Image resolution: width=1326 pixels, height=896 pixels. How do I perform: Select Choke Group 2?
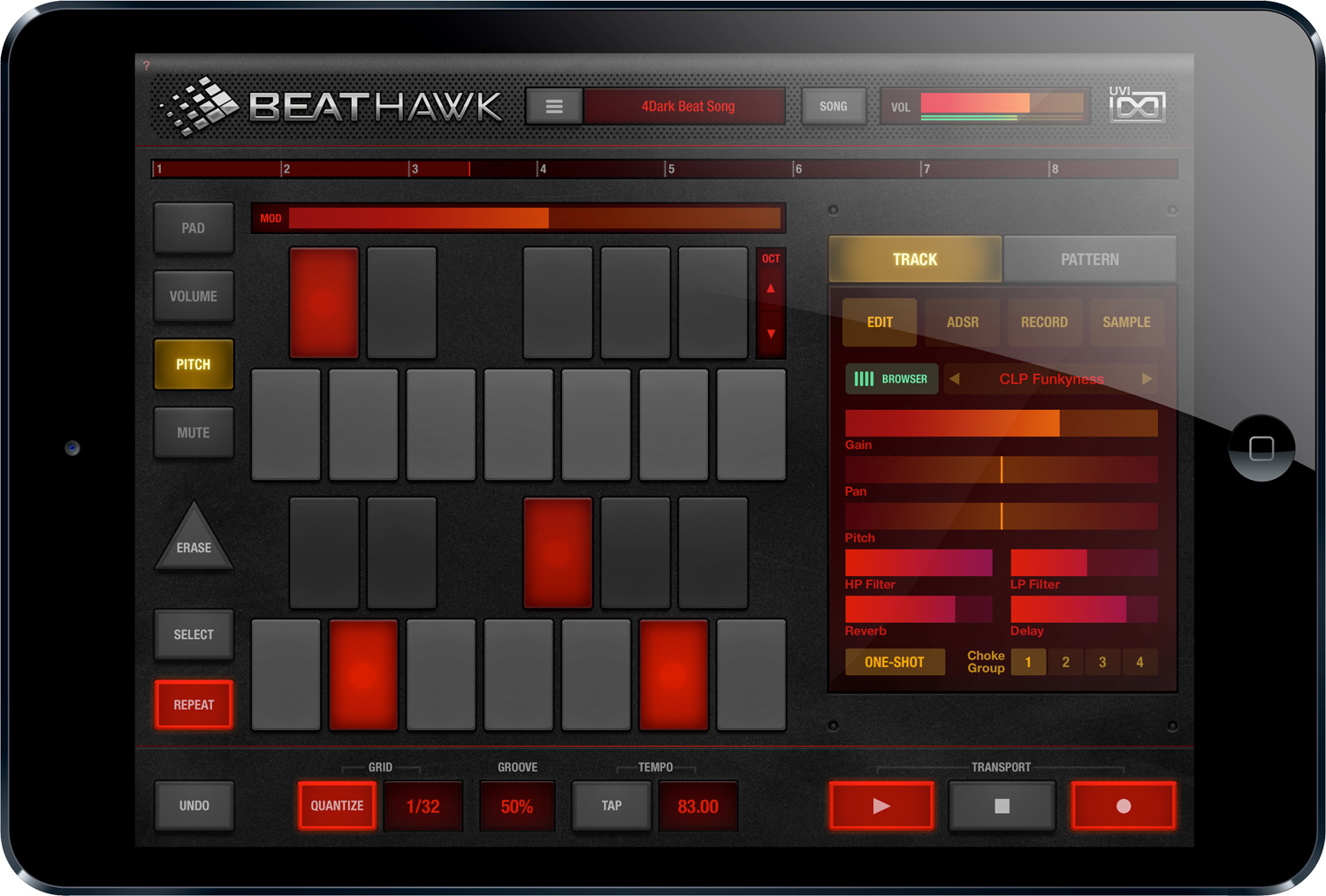tap(1065, 662)
